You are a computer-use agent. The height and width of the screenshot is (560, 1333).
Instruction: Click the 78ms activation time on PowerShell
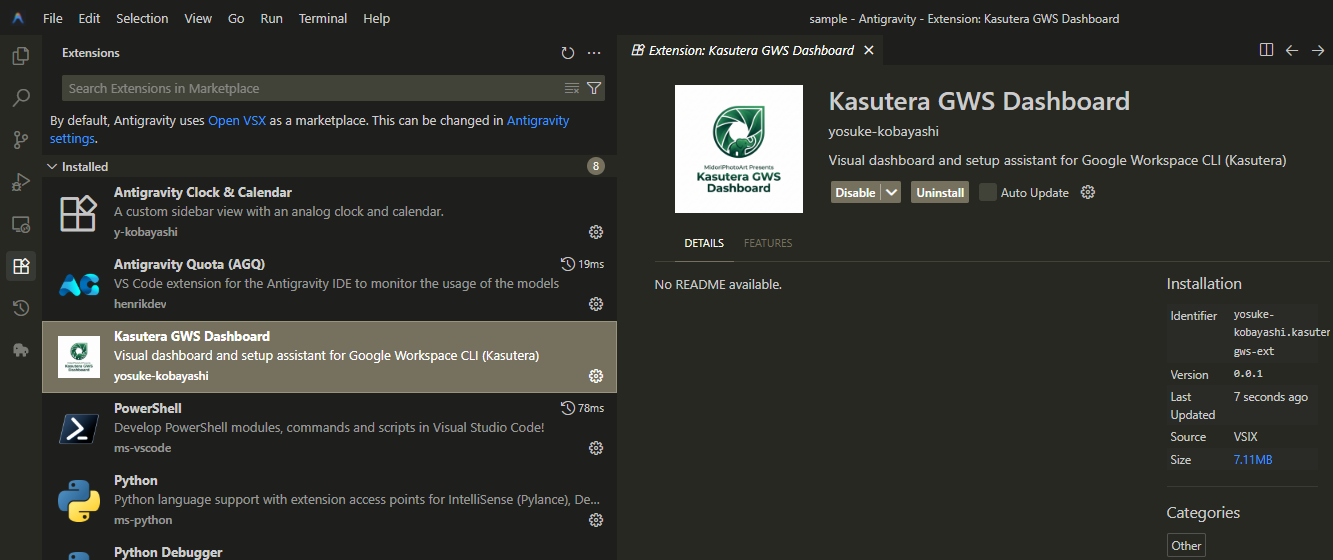(583, 408)
